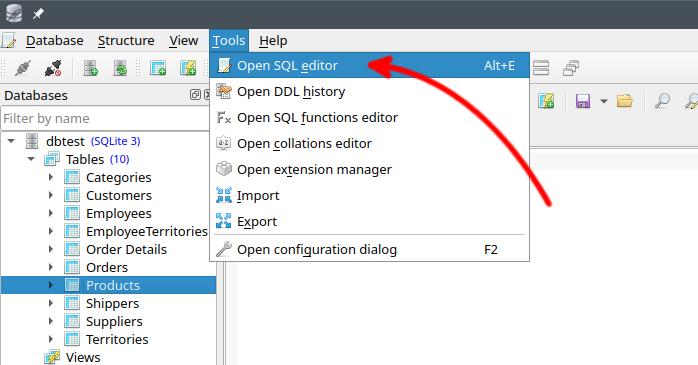698x365 pixels.
Task: Click the disconnect from database icon
Action: pos(53,68)
